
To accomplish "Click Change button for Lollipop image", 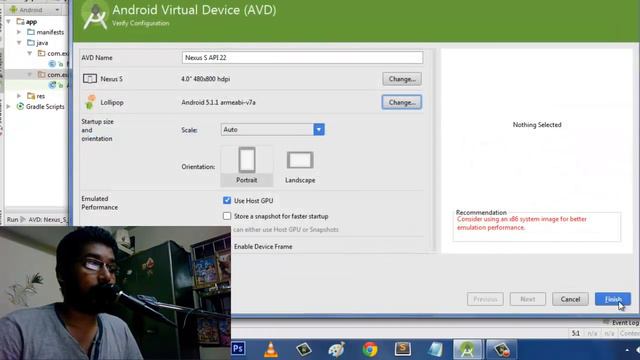I will click(x=402, y=102).
